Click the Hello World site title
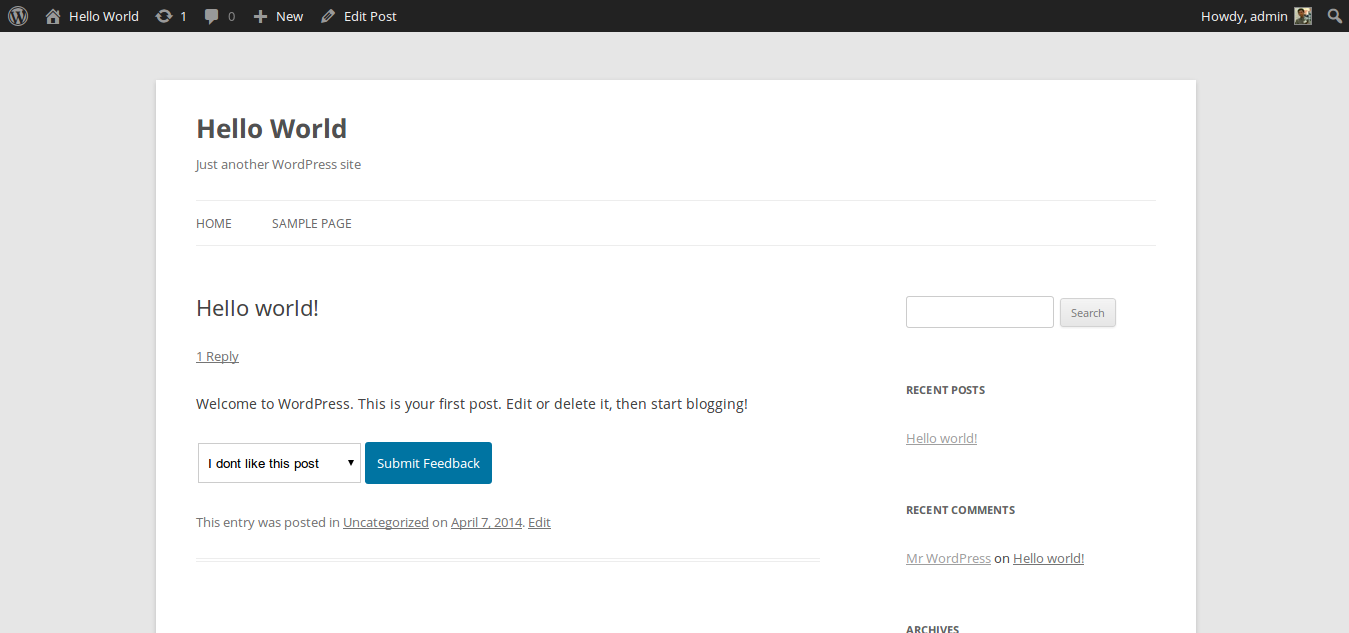The height and width of the screenshot is (633, 1349). (x=272, y=129)
